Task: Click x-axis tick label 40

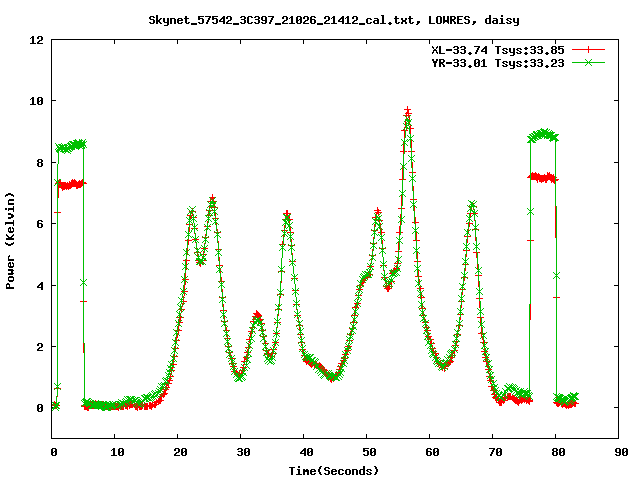Action: click(307, 452)
